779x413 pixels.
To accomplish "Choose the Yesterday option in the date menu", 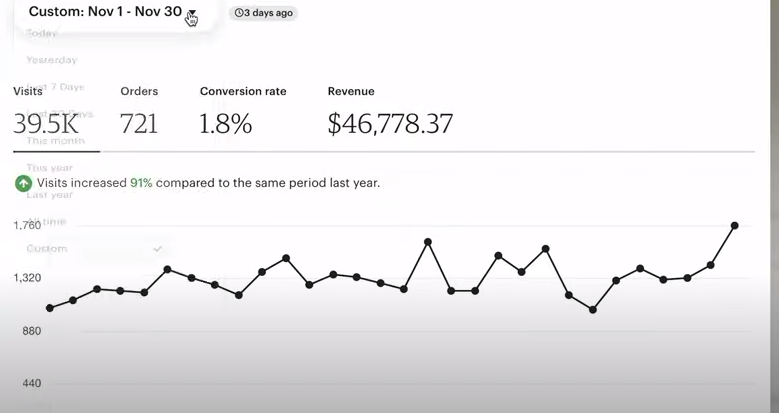I will click(52, 60).
